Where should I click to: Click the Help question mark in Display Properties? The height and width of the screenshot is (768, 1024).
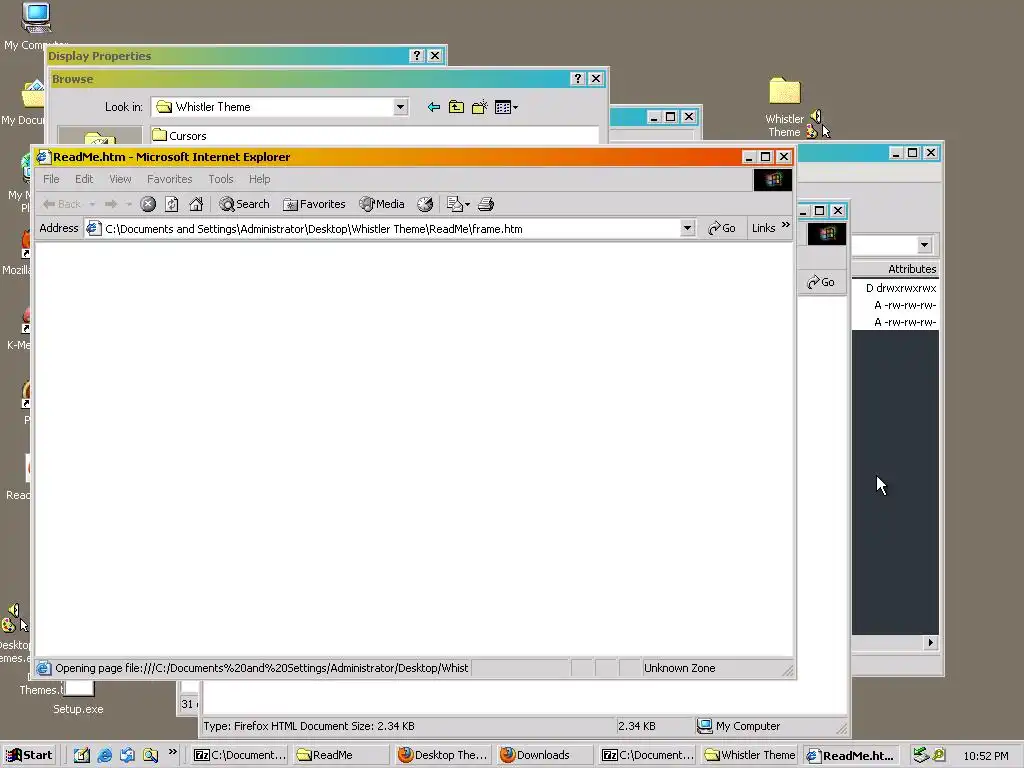tap(417, 56)
